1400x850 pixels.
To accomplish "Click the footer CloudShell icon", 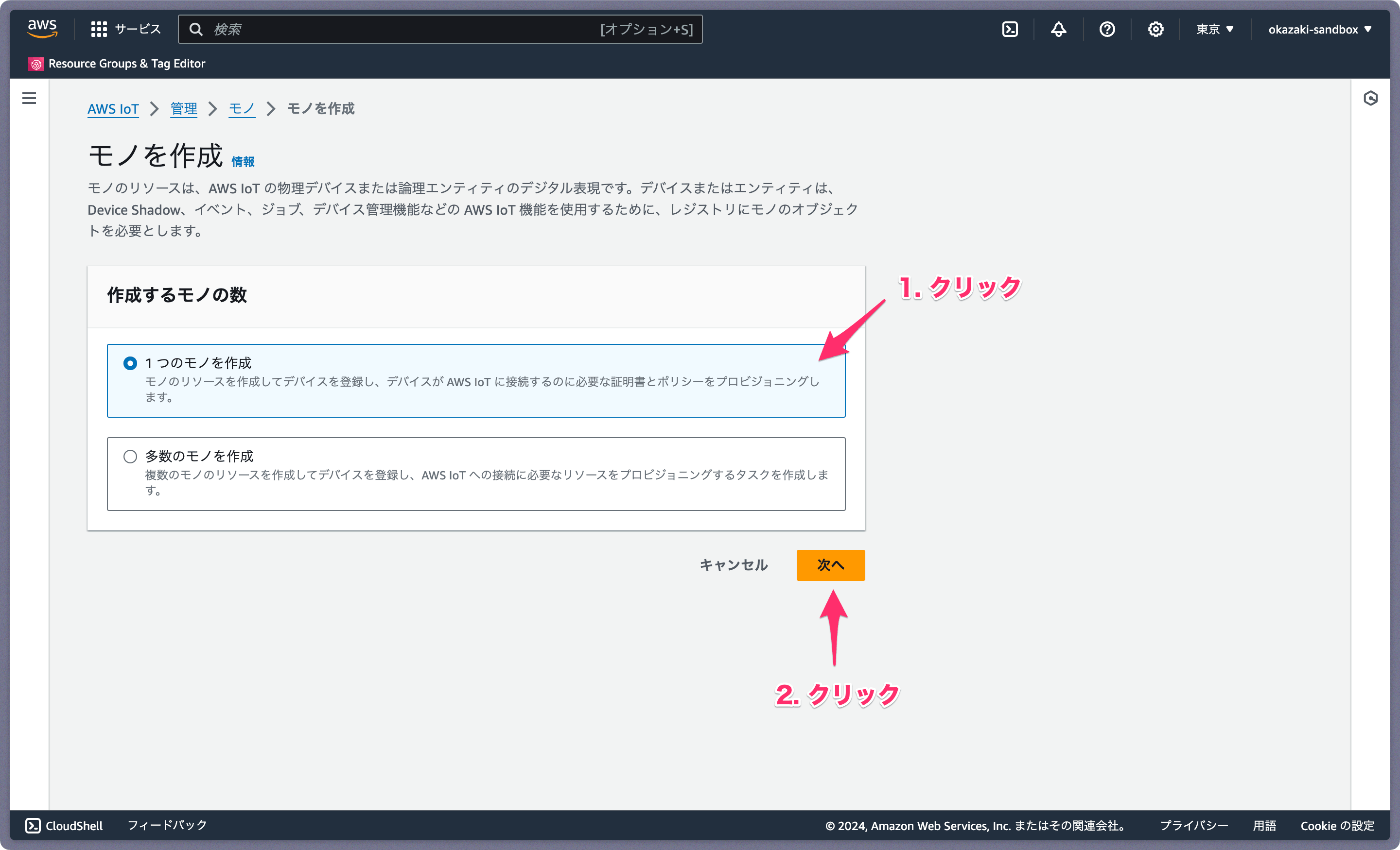I will [33, 825].
